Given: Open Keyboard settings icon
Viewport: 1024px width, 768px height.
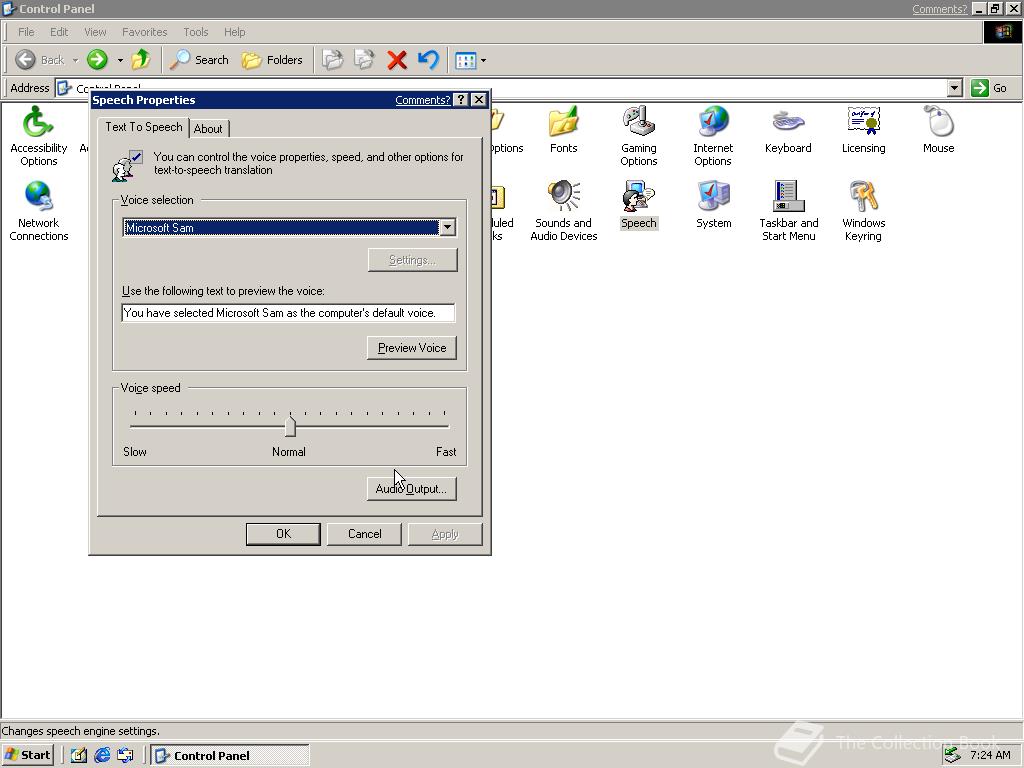Looking at the screenshot, I should [x=788, y=130].
